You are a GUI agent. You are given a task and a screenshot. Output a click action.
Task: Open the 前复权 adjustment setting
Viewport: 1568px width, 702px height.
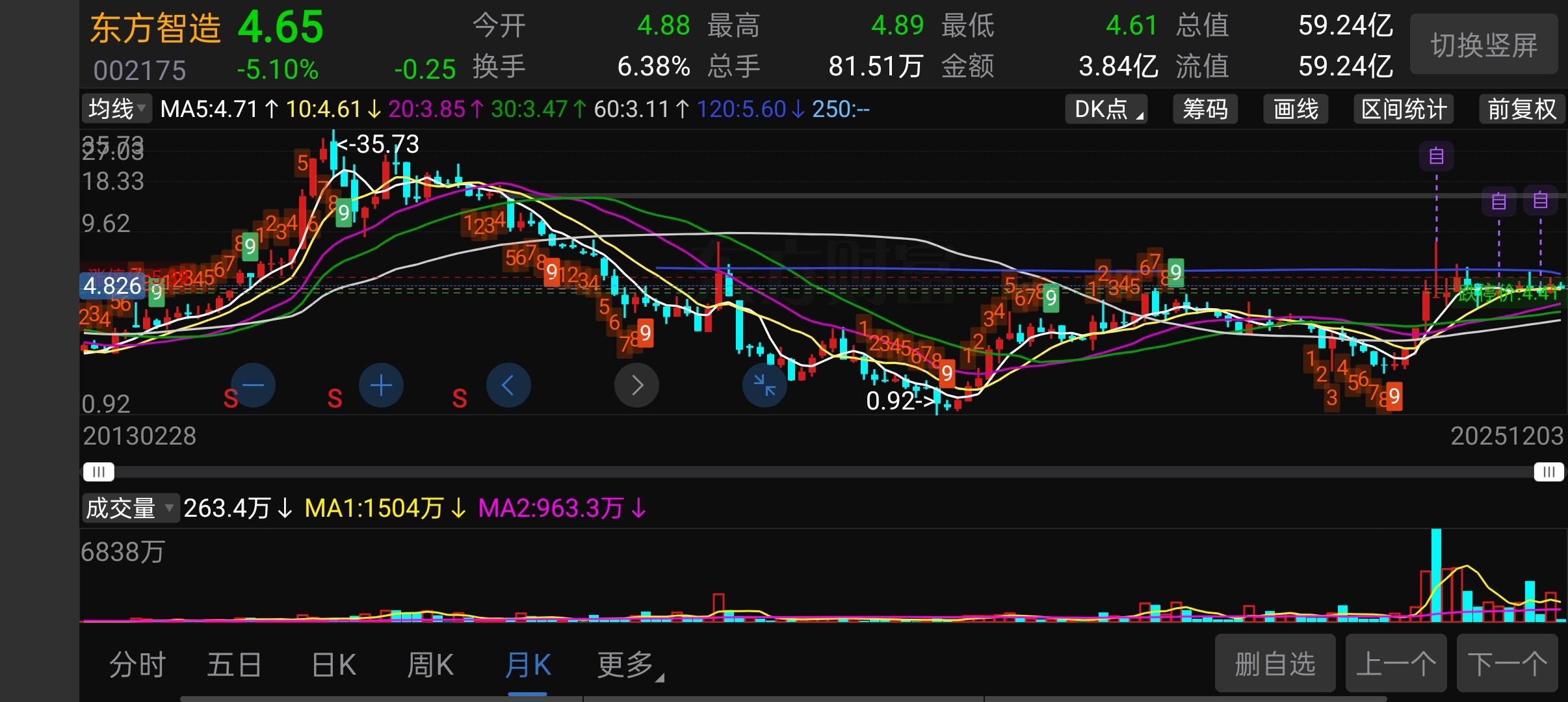tap(1522, 109)
